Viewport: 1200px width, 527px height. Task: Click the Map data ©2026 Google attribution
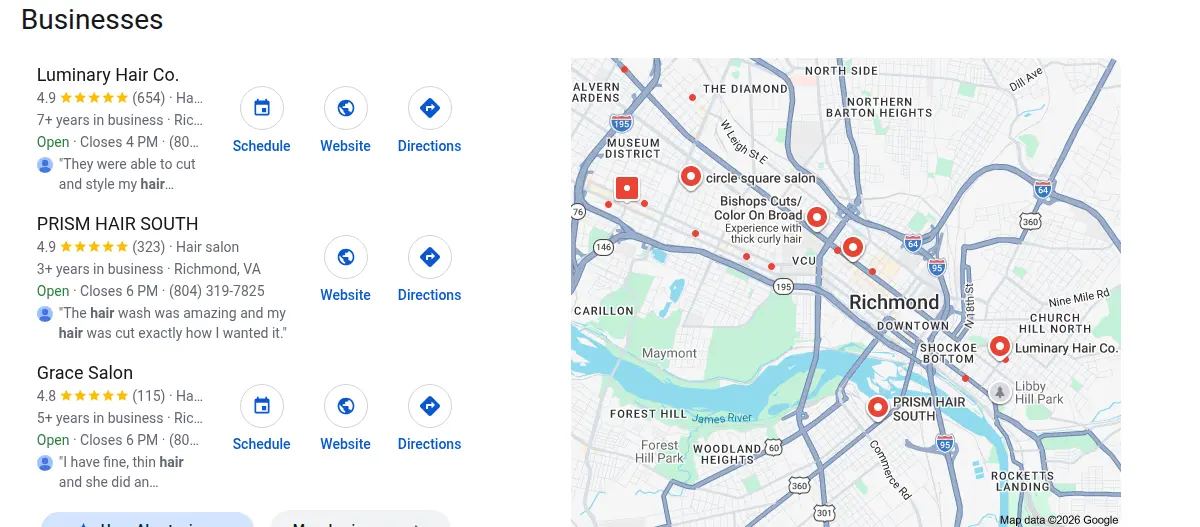click(x=1059, y=520)
